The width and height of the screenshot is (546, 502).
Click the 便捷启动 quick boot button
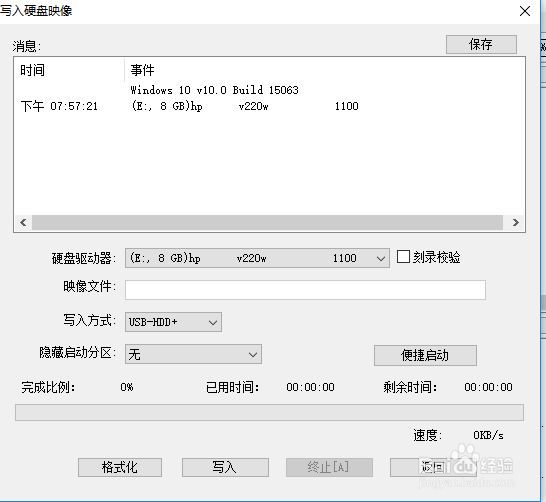(425, 355)
